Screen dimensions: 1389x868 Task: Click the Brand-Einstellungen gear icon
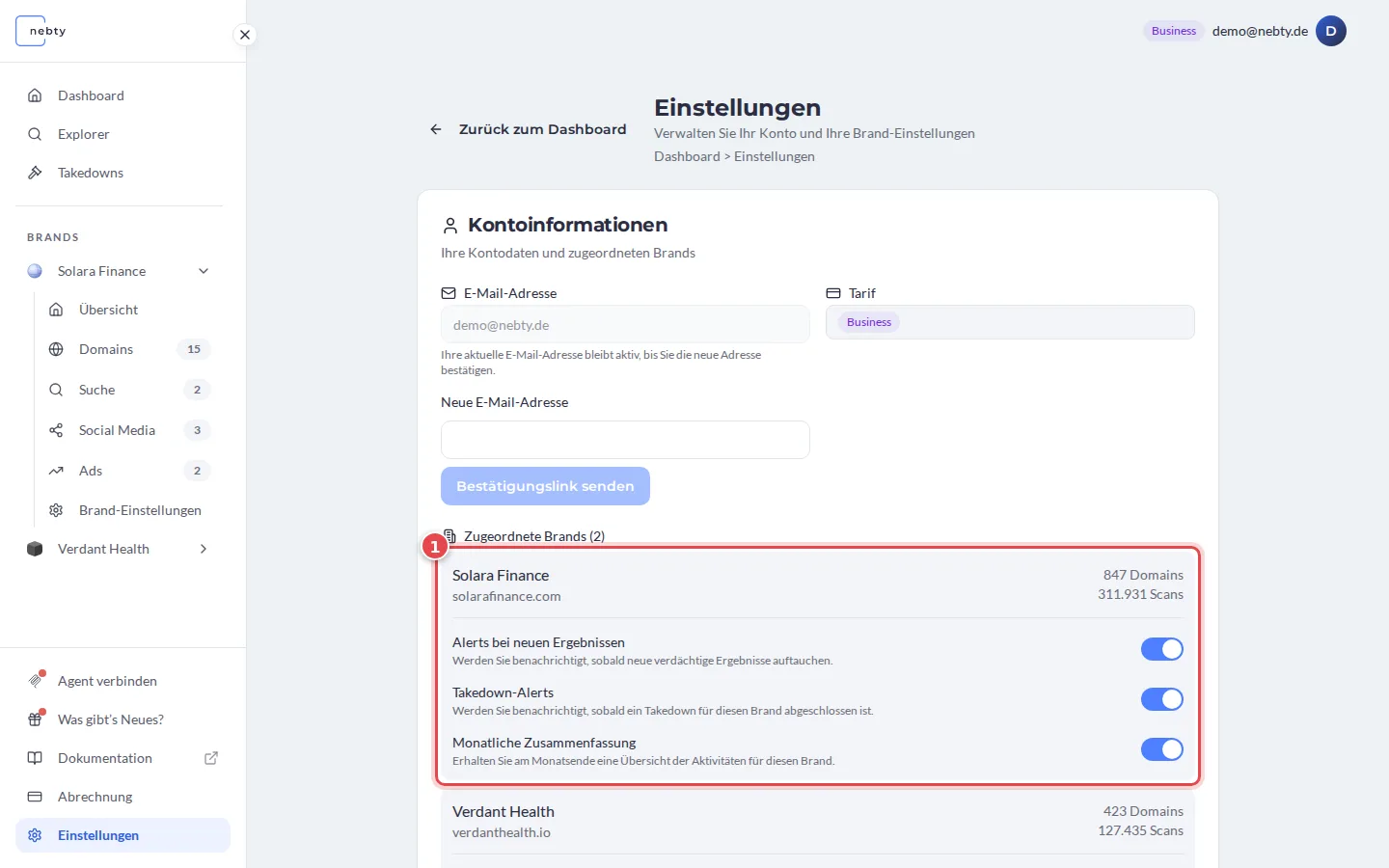[56, 510]
